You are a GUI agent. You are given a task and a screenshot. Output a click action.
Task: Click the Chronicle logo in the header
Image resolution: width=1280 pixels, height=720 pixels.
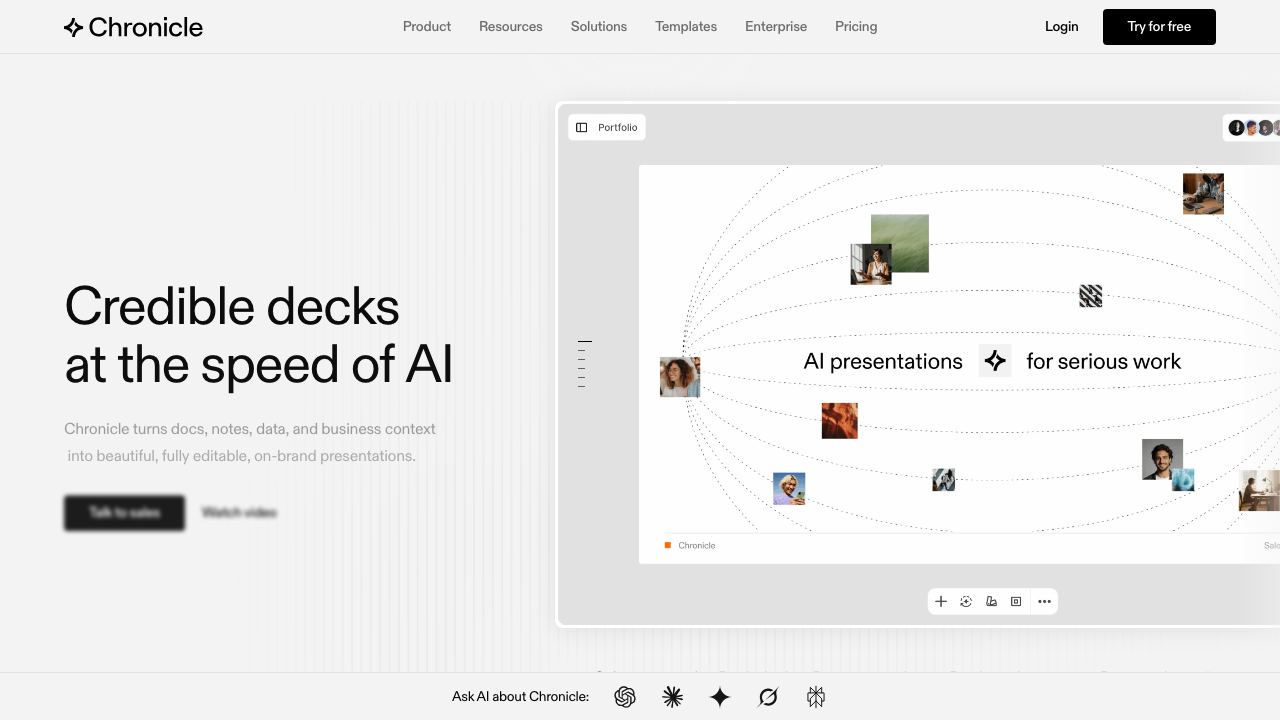[x=133, y=27]
